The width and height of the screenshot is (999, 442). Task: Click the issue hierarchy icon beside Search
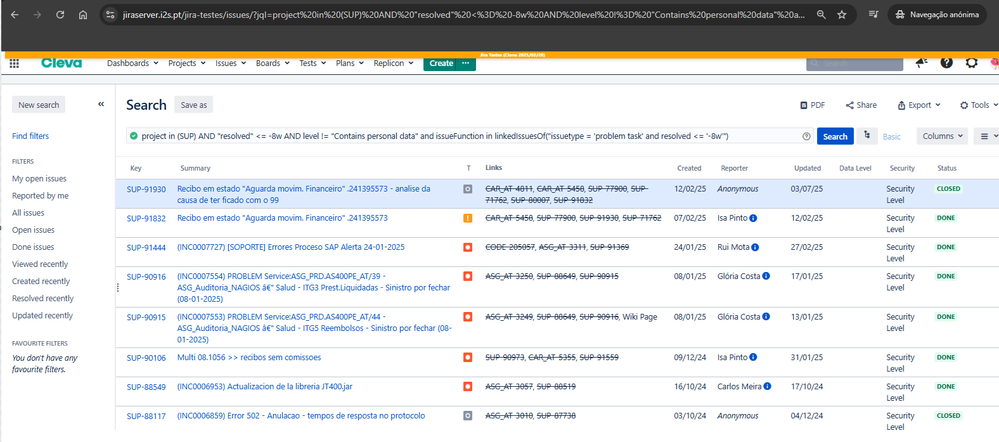pos(866,136)
